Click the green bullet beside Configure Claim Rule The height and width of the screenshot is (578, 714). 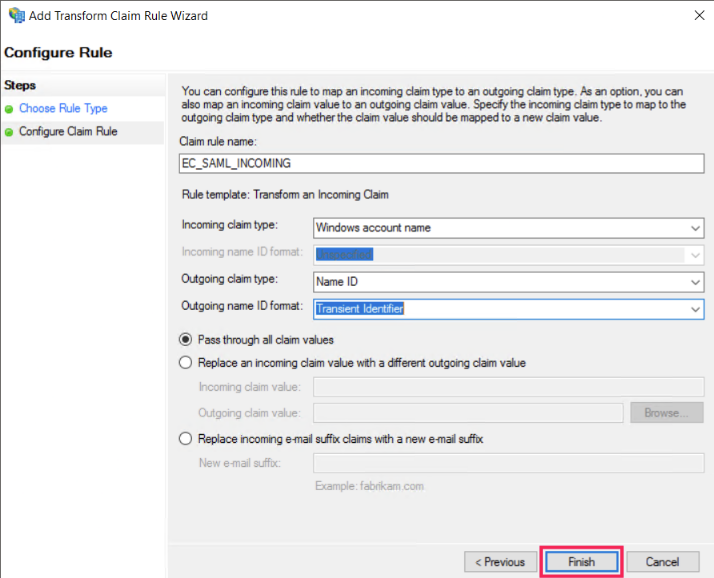click(10, 132)
